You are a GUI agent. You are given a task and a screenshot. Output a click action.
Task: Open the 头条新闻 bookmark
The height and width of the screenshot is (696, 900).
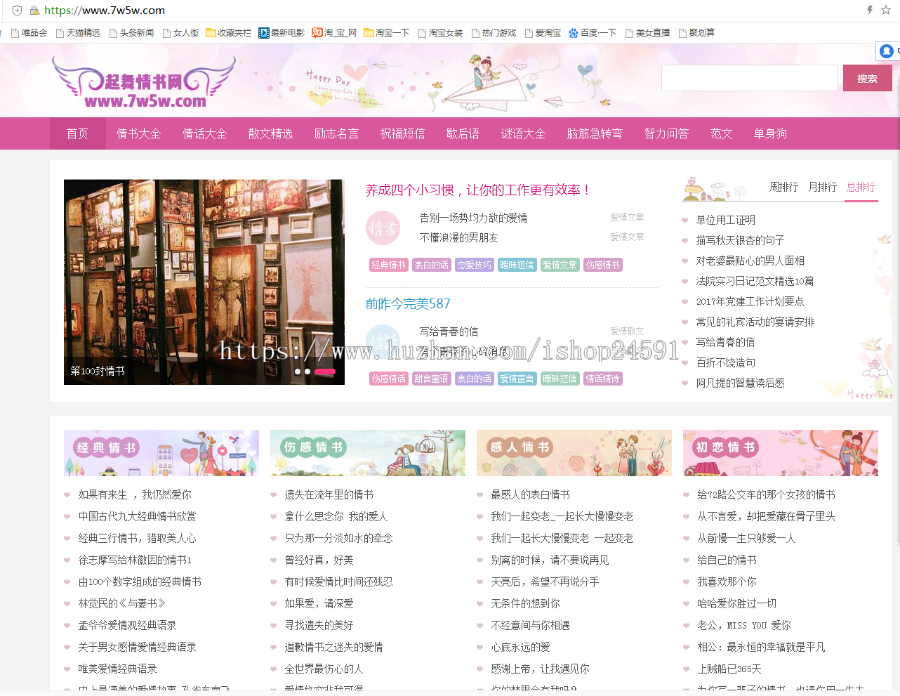pos(131,33)
